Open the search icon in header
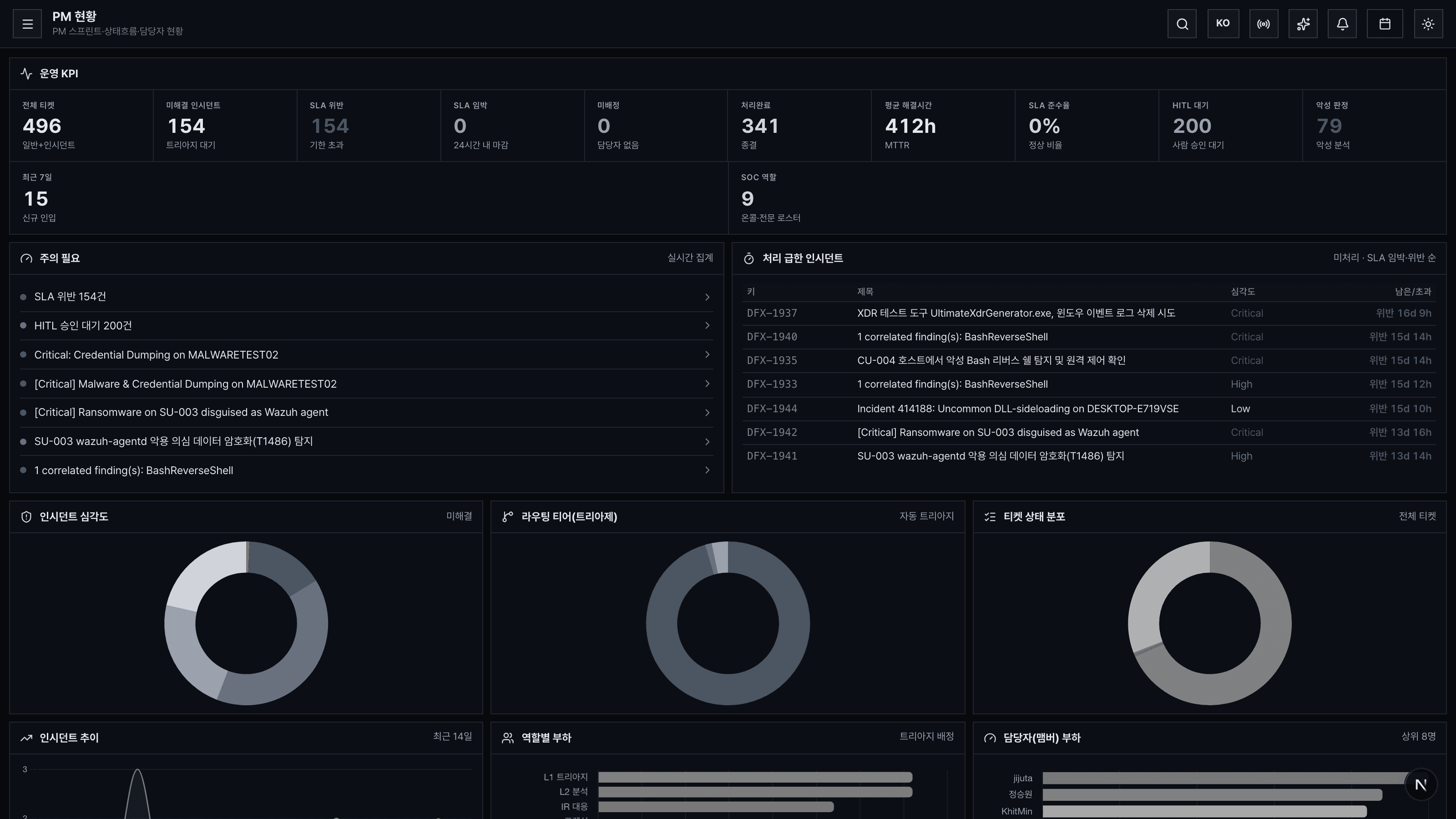 point(1182,24)
